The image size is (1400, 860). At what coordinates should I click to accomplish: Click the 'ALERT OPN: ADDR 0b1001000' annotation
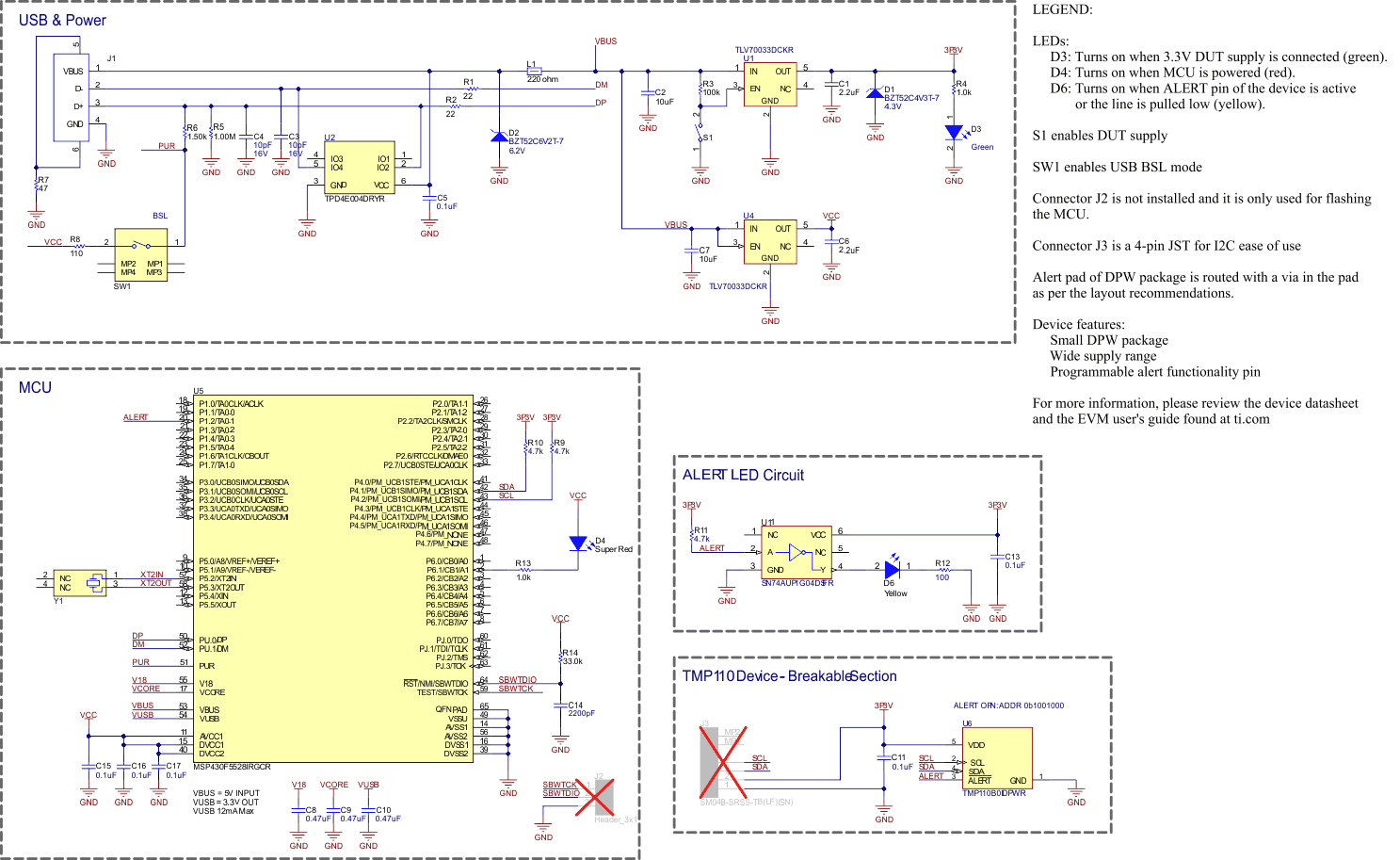coord(1008,706)
